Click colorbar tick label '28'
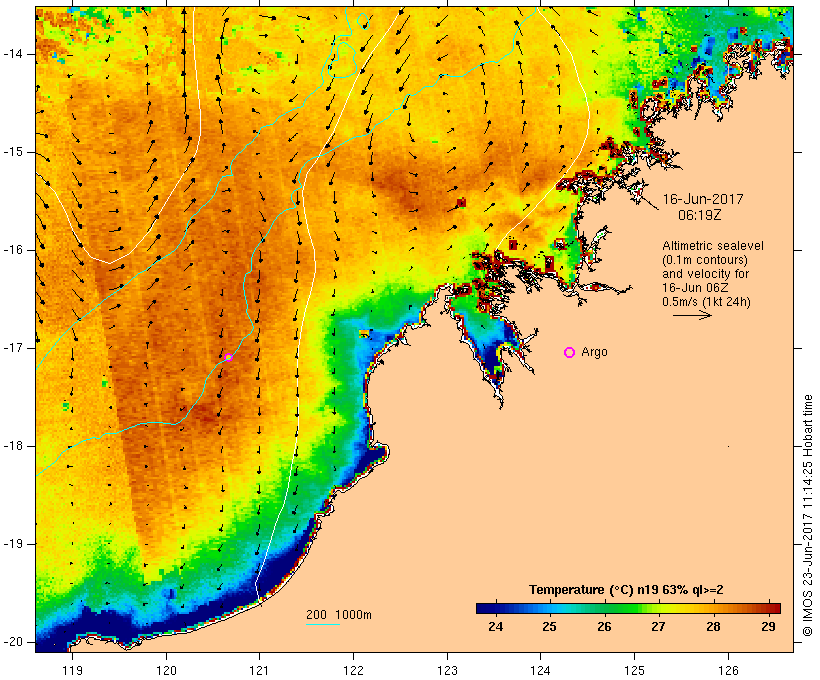820x680 pixels. tap(713, 626)
